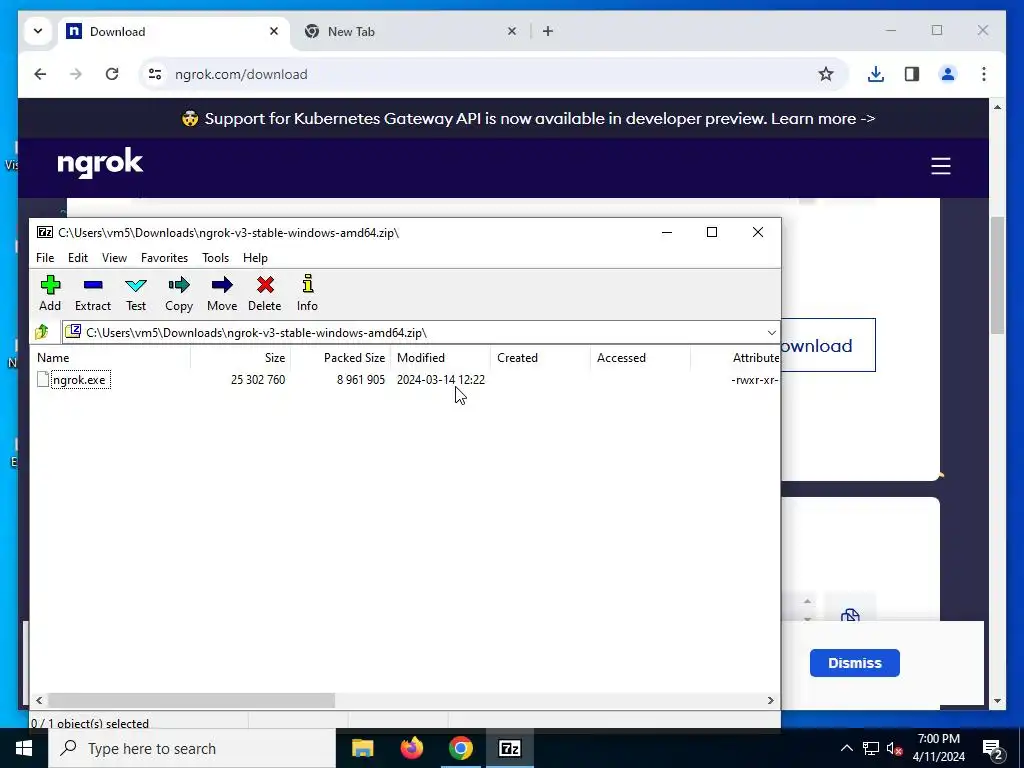Screen dimensions: 1024x768
Task: Click the ngrok page vertical scrollbar thumb
Action: pos(997,274)
